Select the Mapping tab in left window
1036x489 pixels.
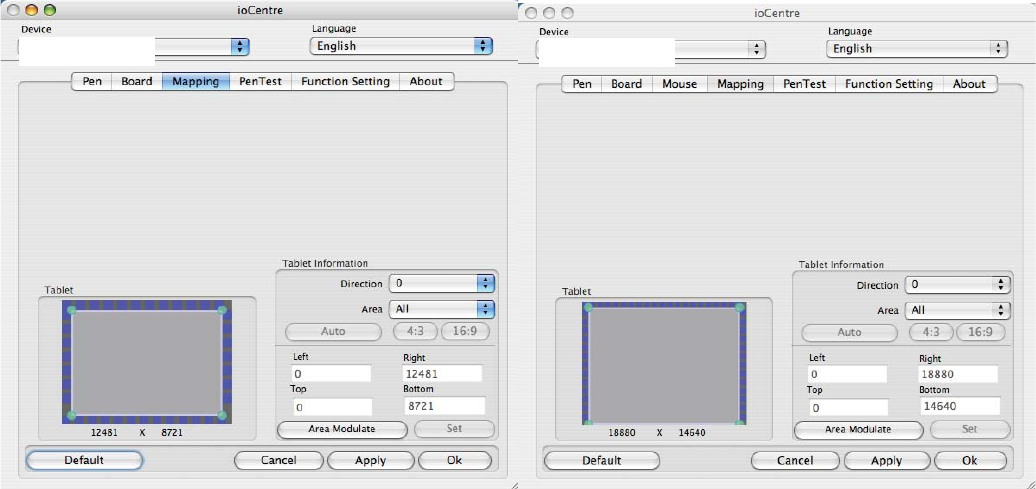(x=196, y=81)
